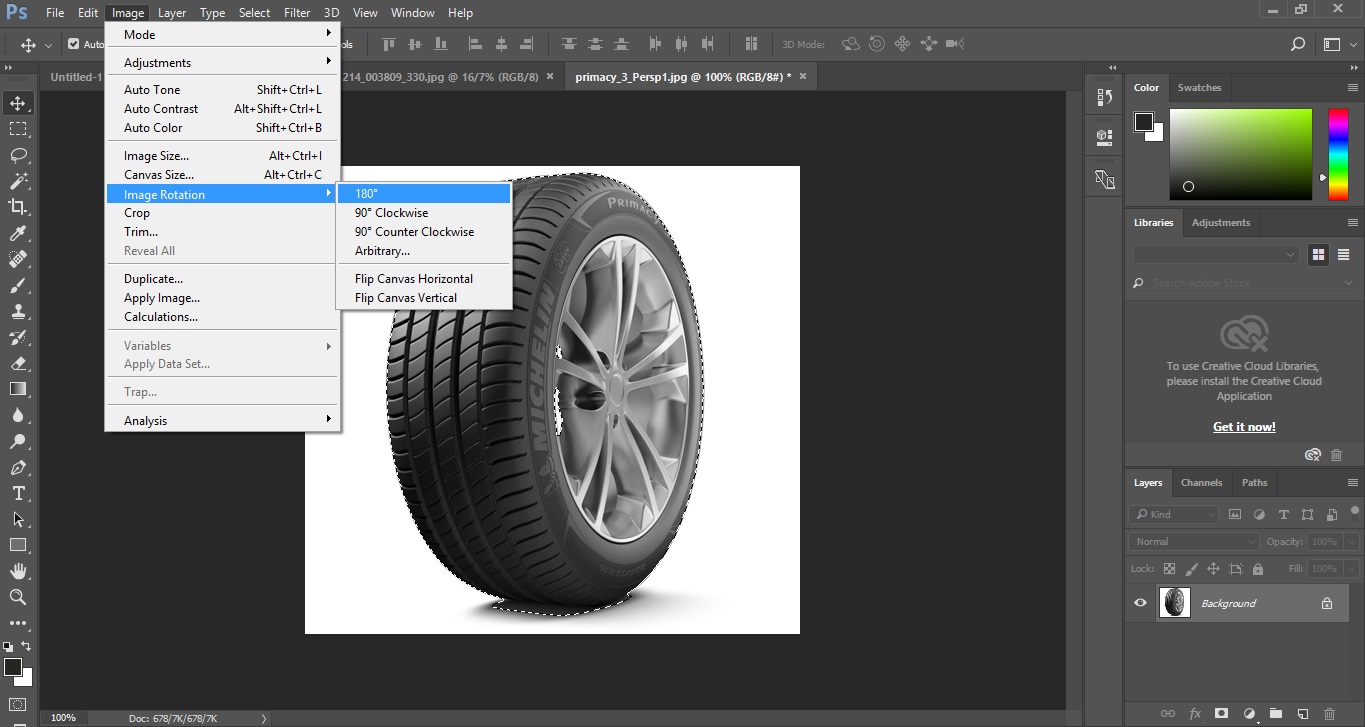Image resolution: width=1365 pixels, height=727 pixels.
Task: Select Auto Tone menu entry
Action: tap(223, 89)
